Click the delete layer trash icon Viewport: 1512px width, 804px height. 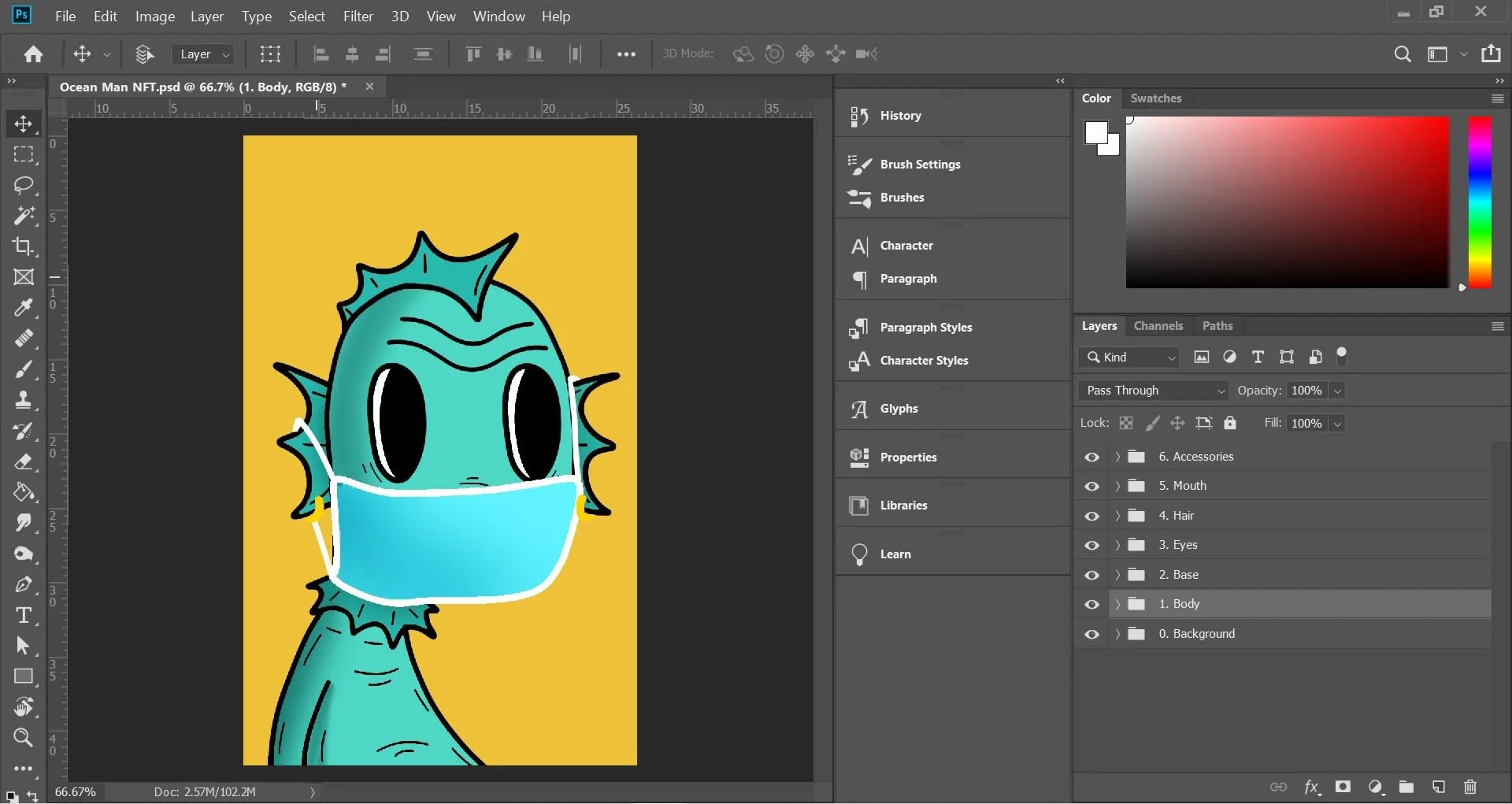tap(1469, 787)
